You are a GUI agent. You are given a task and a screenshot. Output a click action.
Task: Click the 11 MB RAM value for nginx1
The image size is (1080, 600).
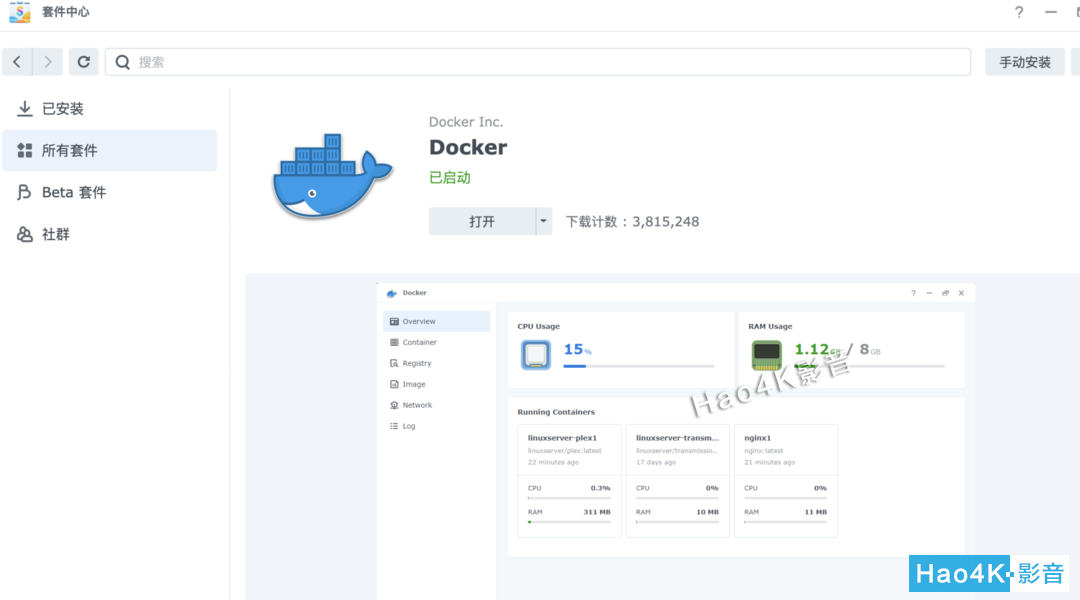pos(816,512)
